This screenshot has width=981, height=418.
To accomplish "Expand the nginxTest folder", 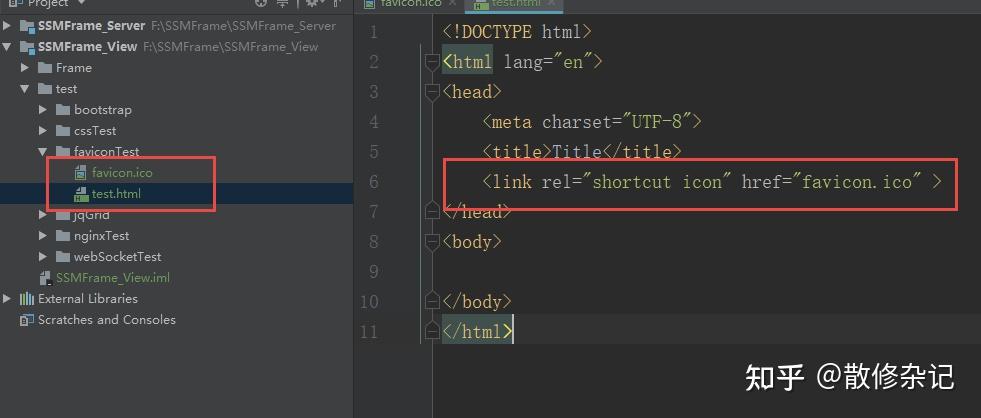I will click(x=43, y=236).
